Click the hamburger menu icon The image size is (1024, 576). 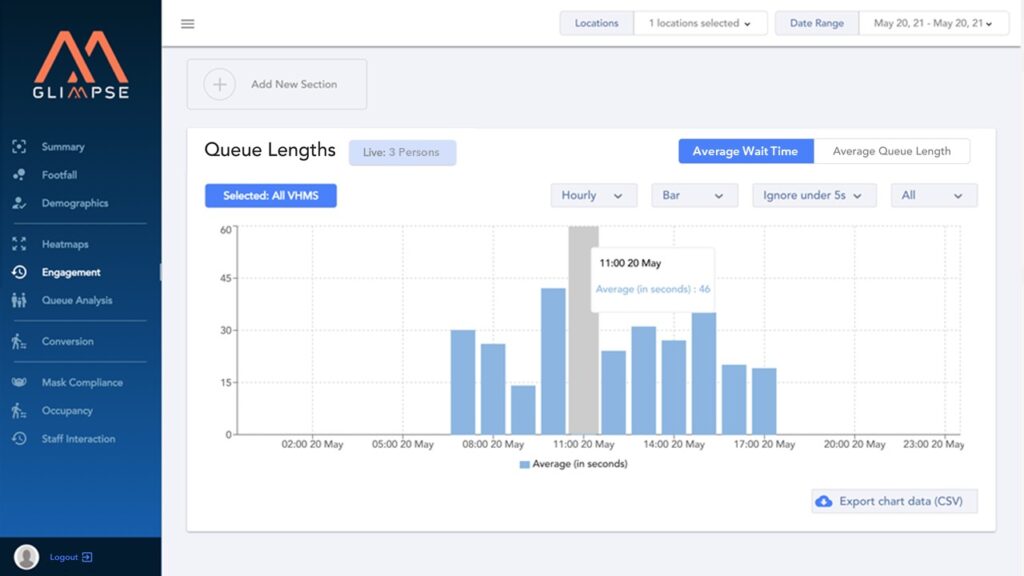(x=188, y=24)
